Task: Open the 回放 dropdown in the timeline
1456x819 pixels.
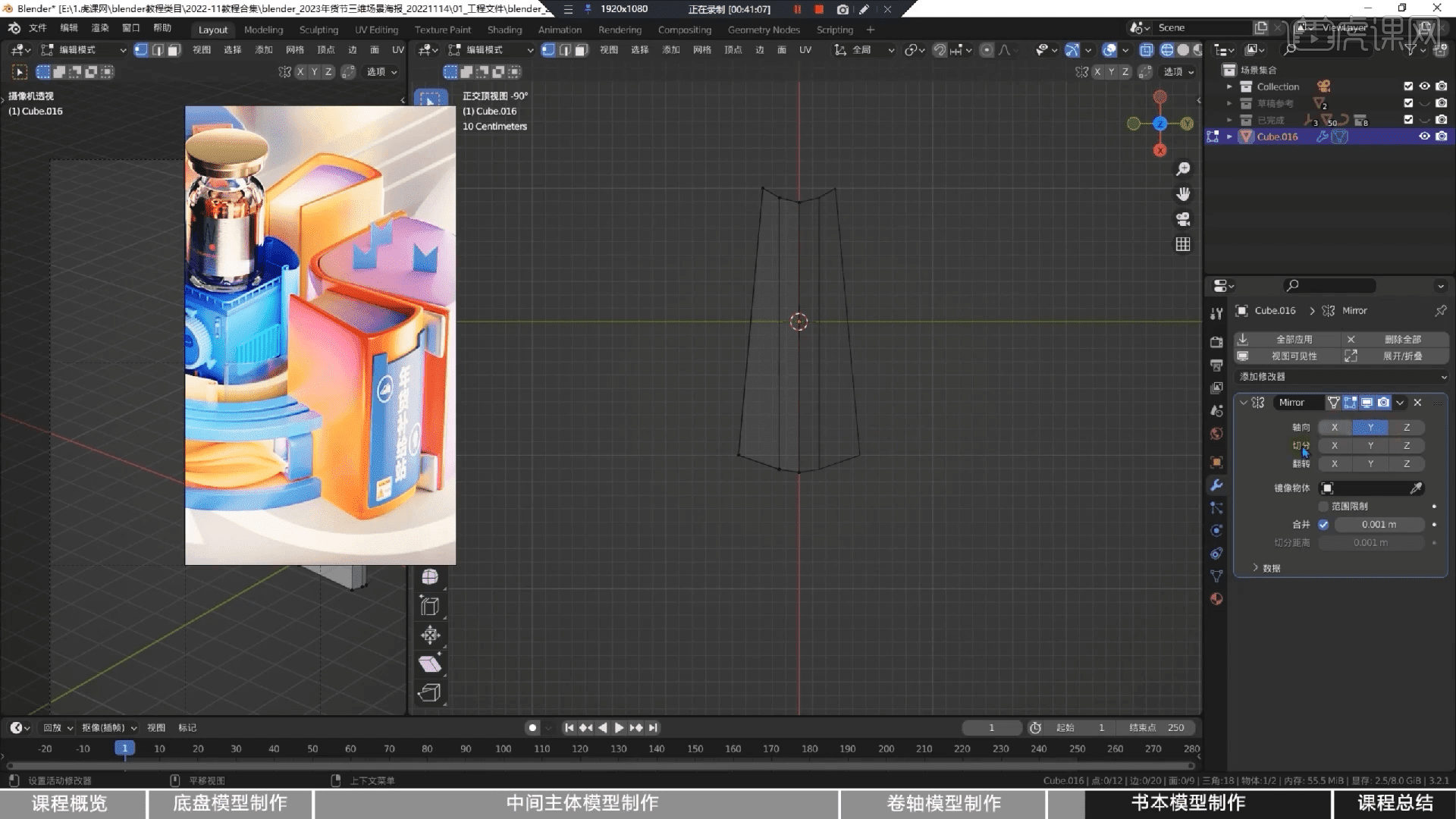Action: (58, 728)
